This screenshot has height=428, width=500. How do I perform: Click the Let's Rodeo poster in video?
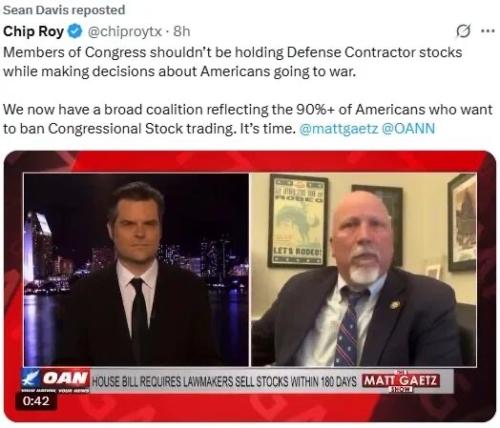tap(298, 221)
